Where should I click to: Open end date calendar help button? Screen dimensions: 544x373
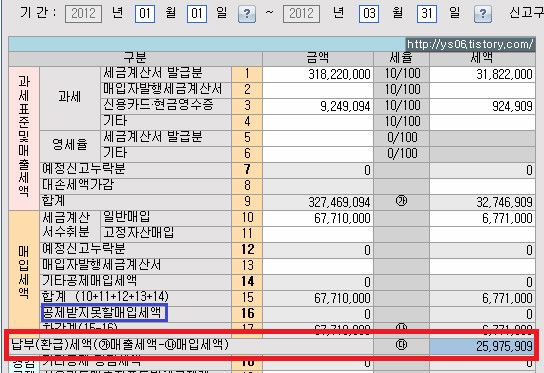[x=483, y=14]
